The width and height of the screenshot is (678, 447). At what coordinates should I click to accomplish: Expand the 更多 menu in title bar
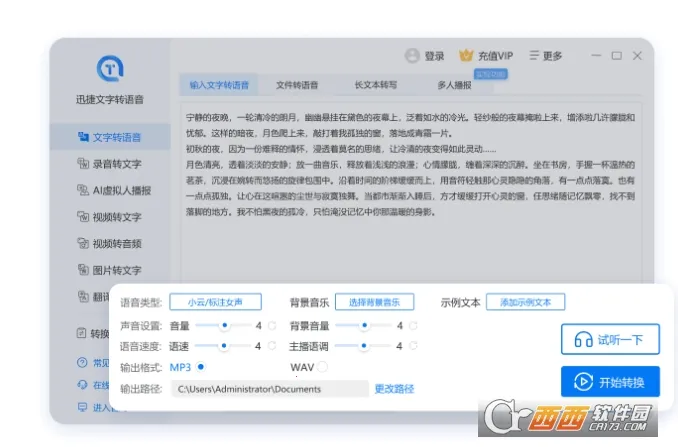click(x=546, y=56)
